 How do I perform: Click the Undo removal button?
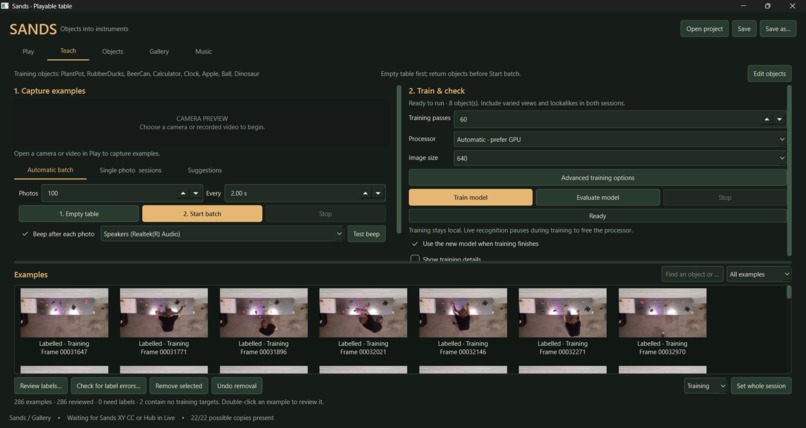(x=236, y=386)
